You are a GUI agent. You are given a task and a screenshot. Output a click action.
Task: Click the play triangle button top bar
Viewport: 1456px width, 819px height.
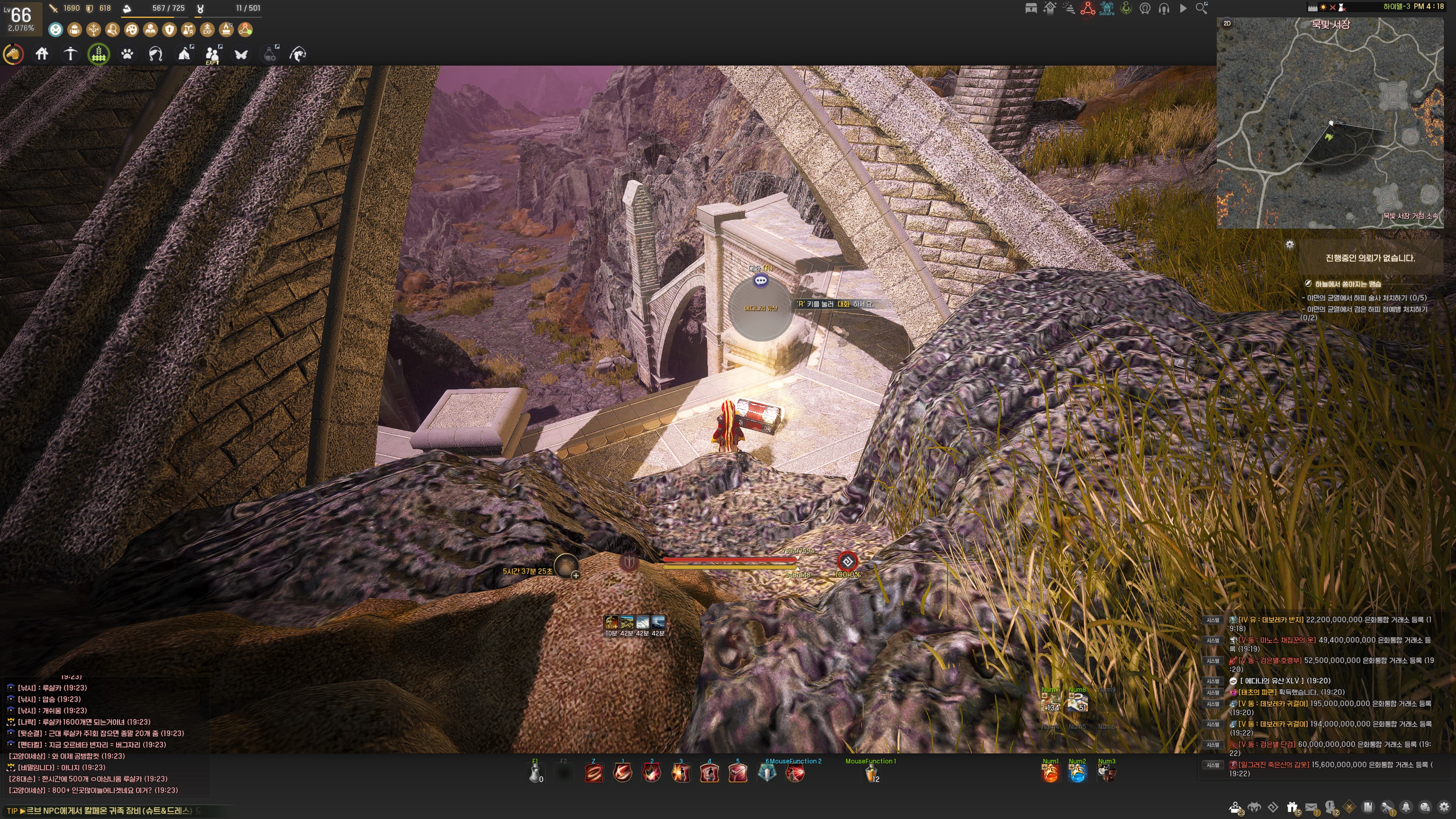1183,8
